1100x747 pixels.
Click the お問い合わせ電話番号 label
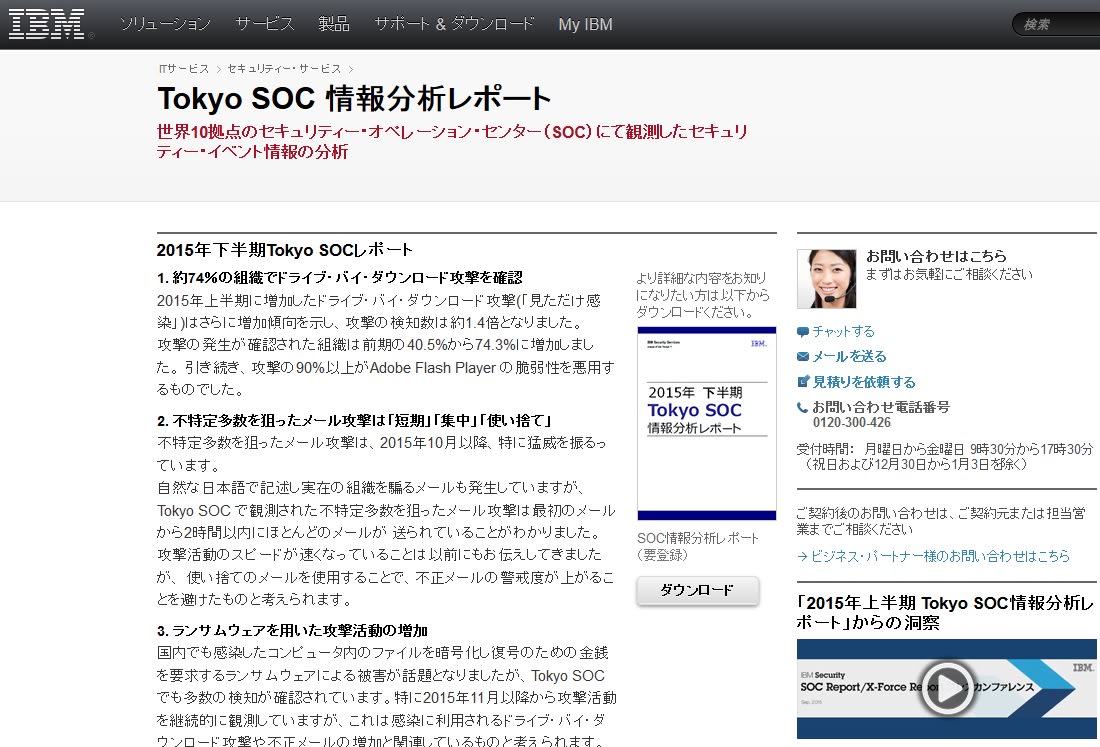[881, 407]
